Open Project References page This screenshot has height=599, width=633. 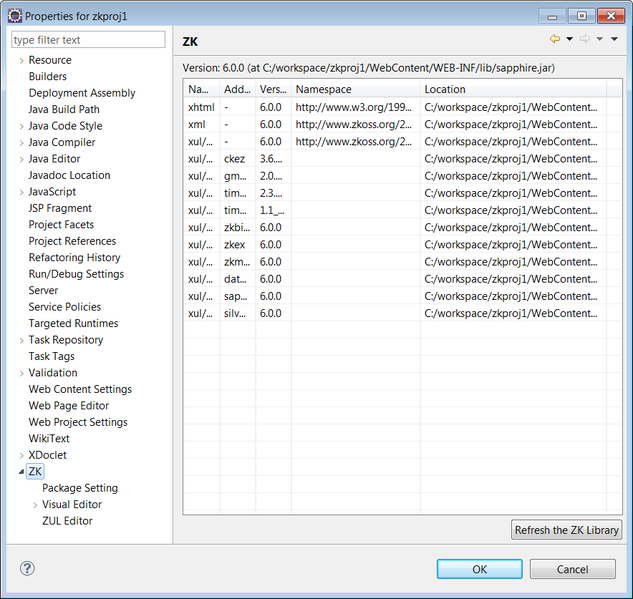tap(72, 241)
